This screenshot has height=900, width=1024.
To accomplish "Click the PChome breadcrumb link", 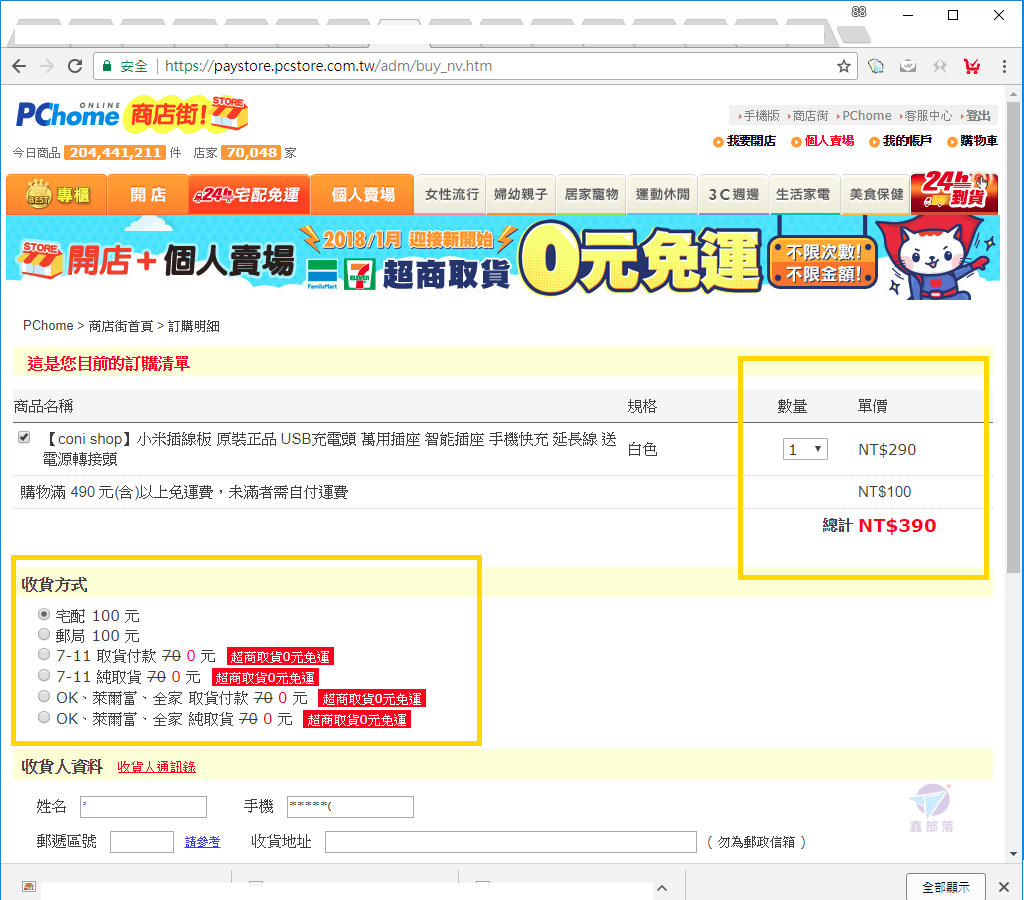I will [48, 326].
